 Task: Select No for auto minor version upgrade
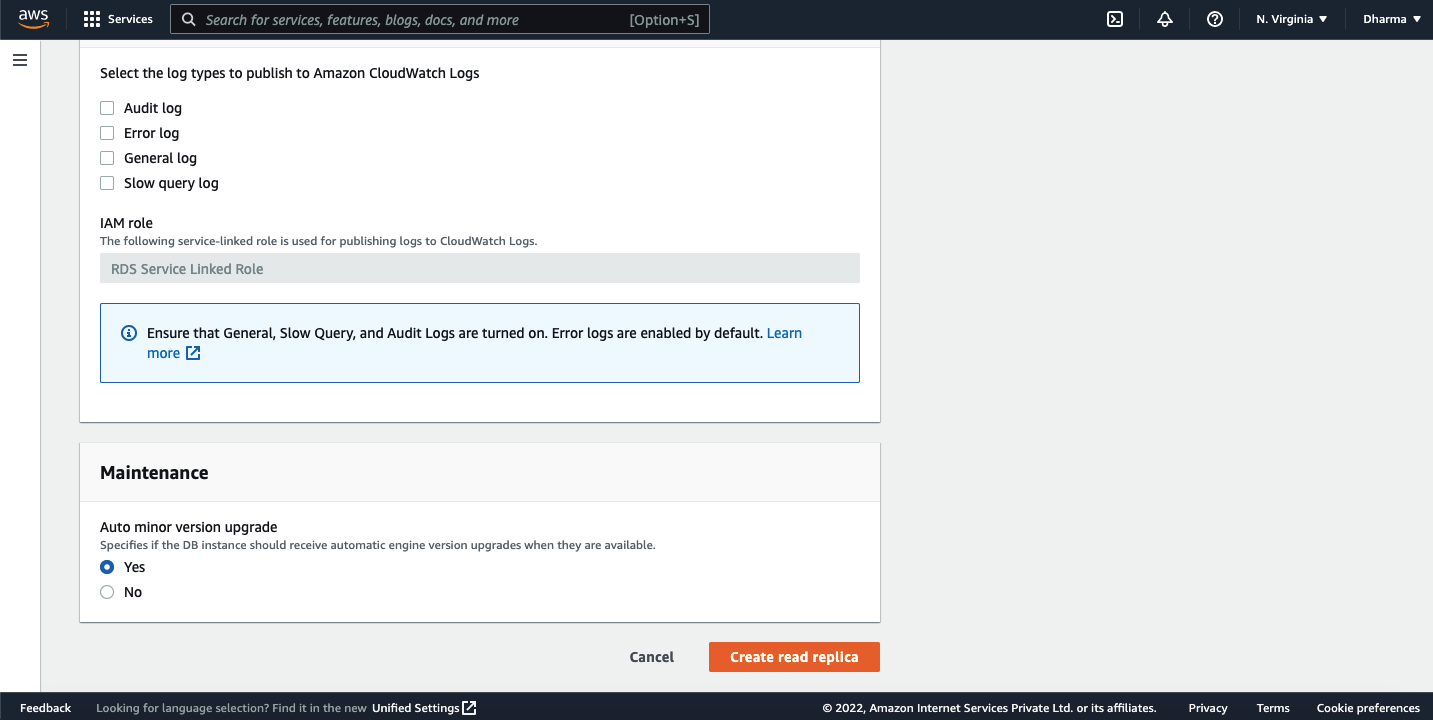(x=107, y=592)
